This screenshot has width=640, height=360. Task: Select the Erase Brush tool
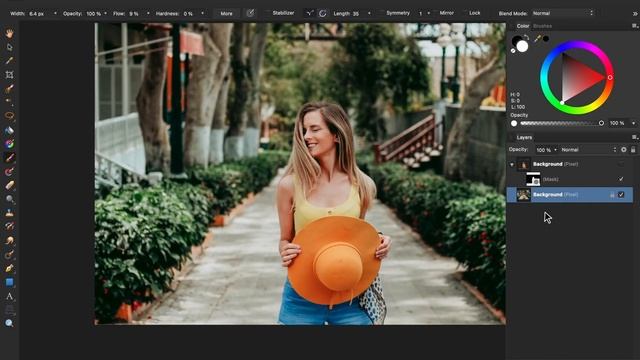pos(9,185)
